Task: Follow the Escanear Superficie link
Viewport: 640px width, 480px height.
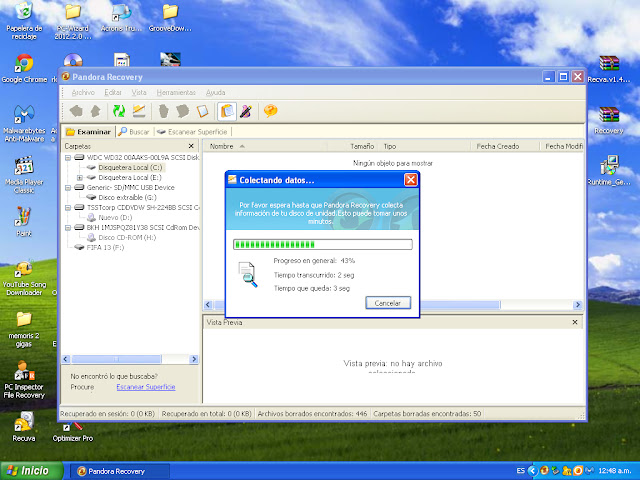Action: click(146, 387)
